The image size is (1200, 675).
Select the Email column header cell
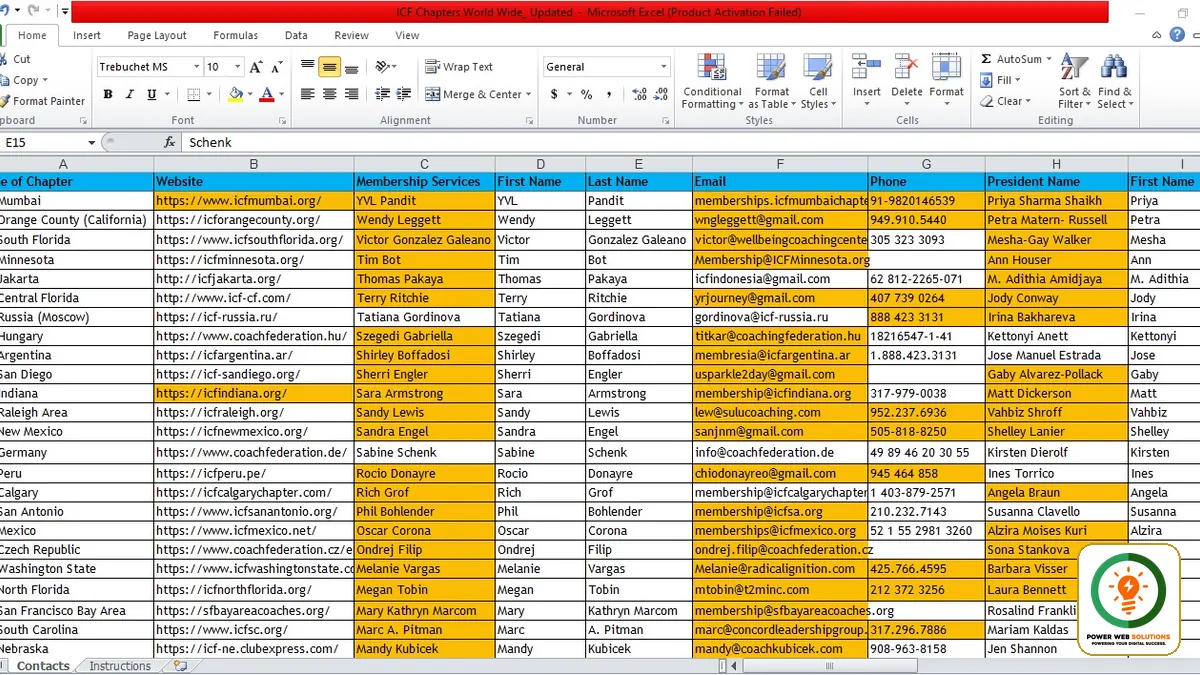[x=780, y=182]
